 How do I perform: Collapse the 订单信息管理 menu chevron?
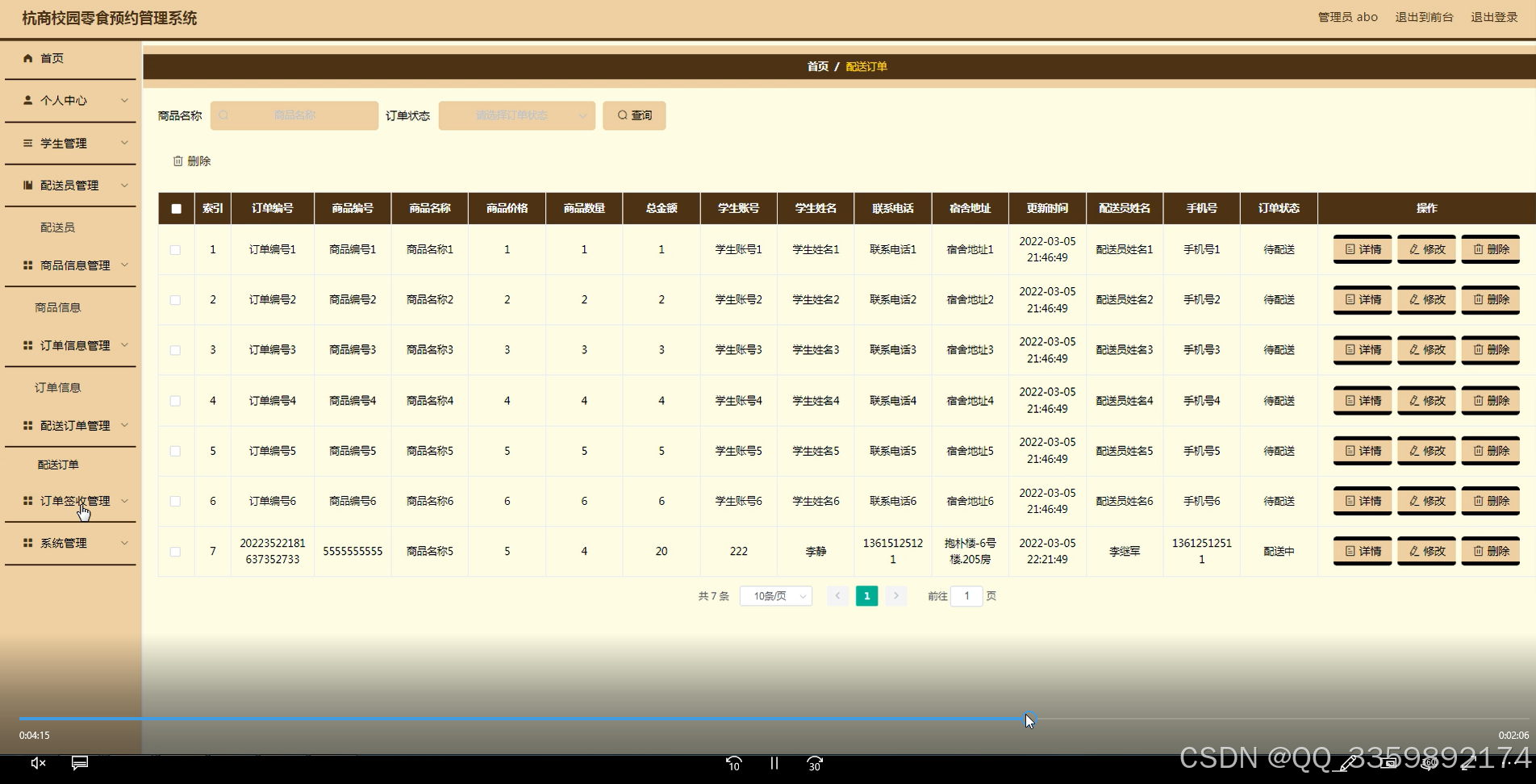tap(124, 345)
